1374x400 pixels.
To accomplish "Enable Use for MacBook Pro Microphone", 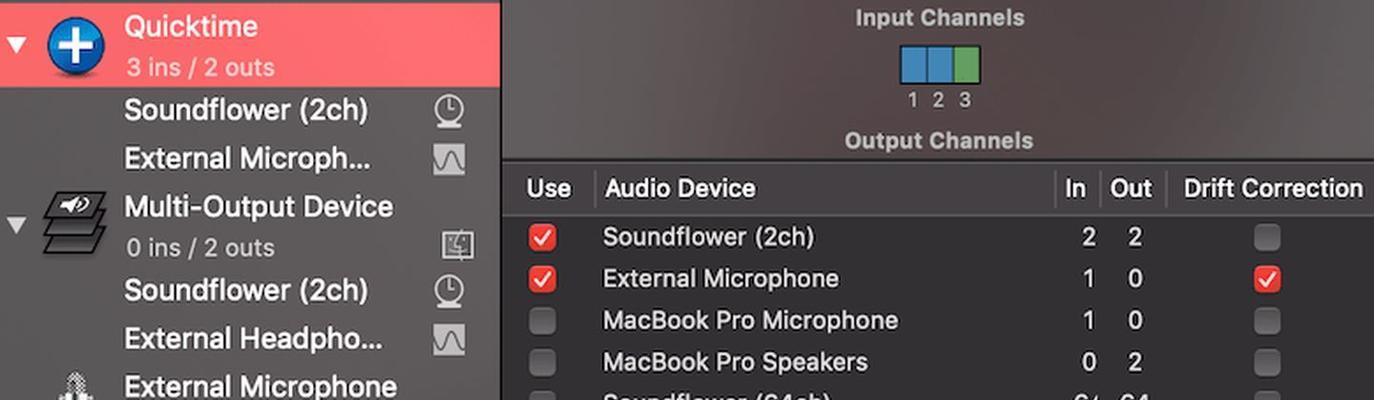I will (542, 321).
